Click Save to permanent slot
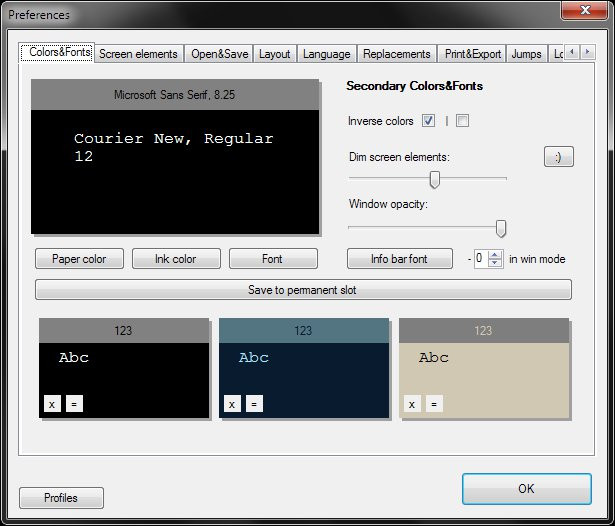This screenshot has height=526, width=615. pyautogui.click(x=303, y=289)
